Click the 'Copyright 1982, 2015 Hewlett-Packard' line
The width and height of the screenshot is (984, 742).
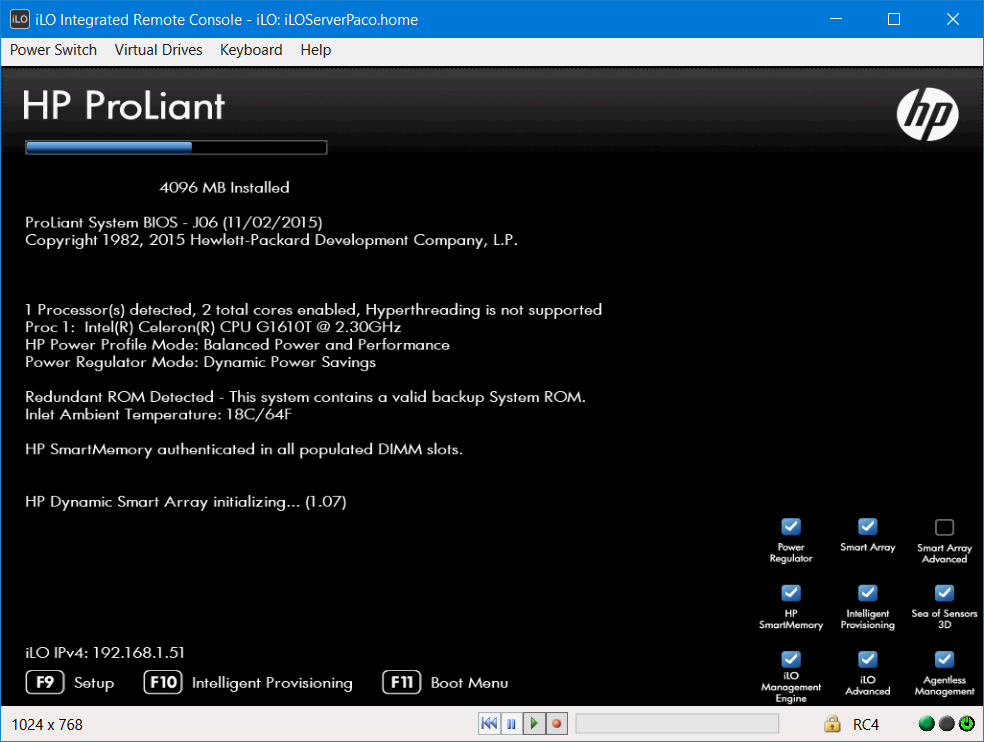(x=272, y=240)
